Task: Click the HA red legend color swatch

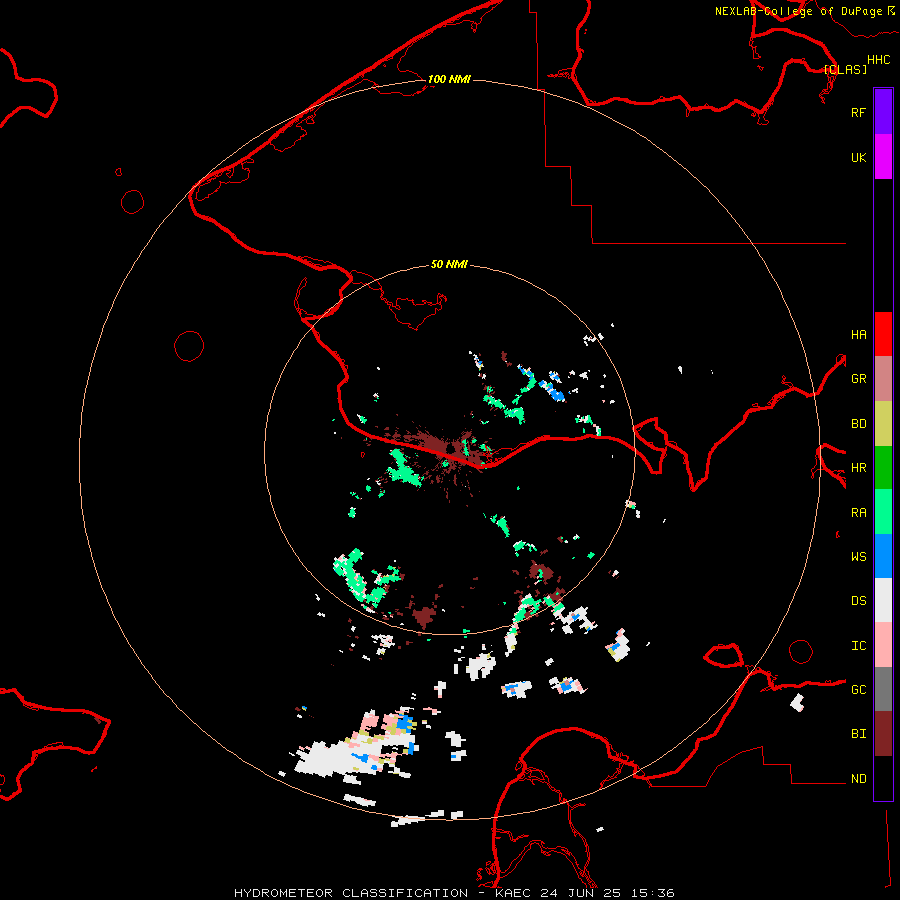Action: tap(883, 334)
